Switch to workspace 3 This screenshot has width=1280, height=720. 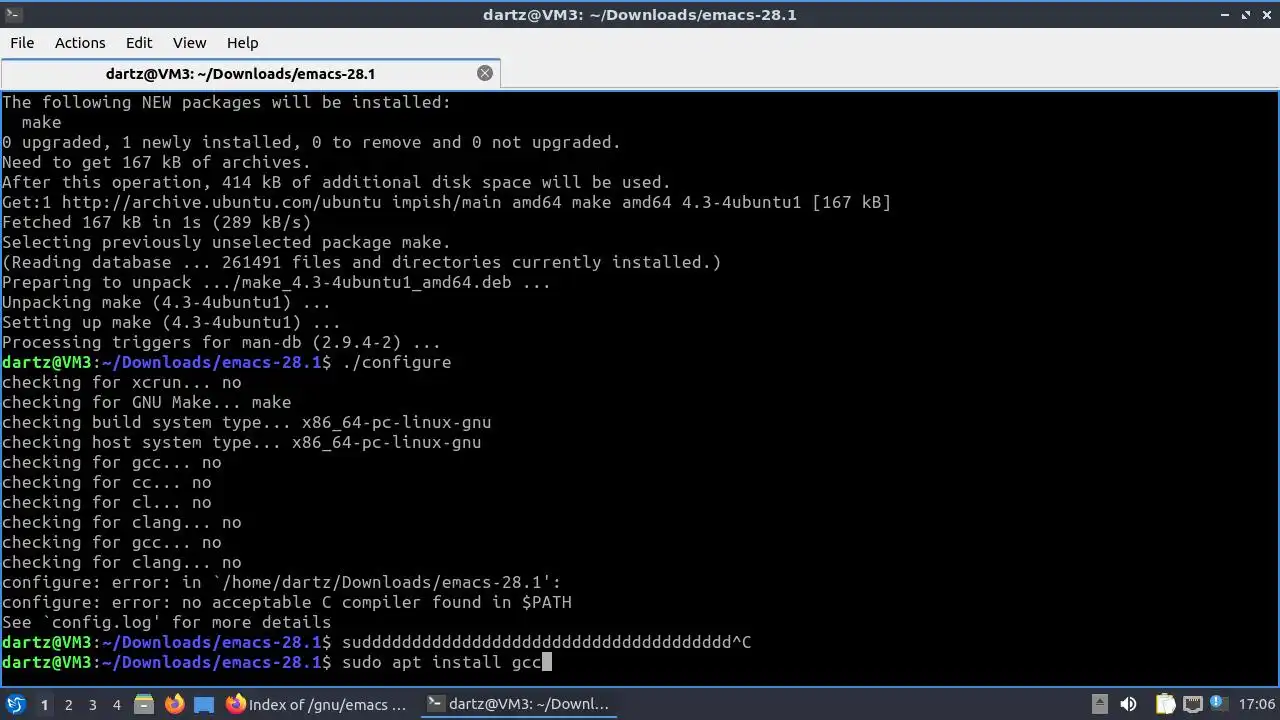(92, 704)
